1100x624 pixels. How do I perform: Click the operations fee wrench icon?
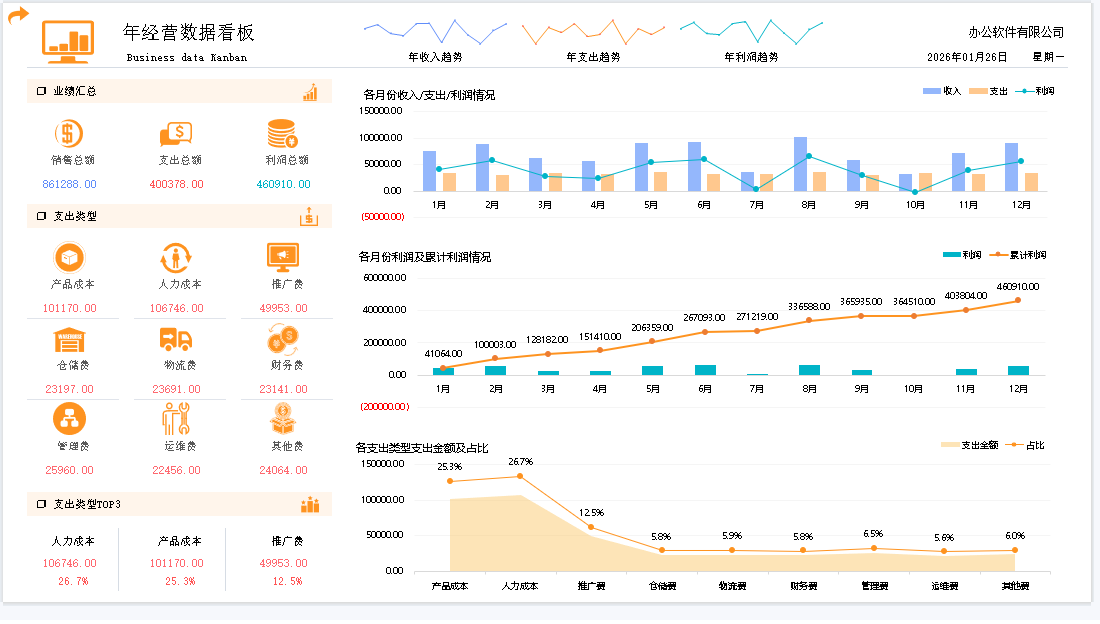tap(175, 418)
